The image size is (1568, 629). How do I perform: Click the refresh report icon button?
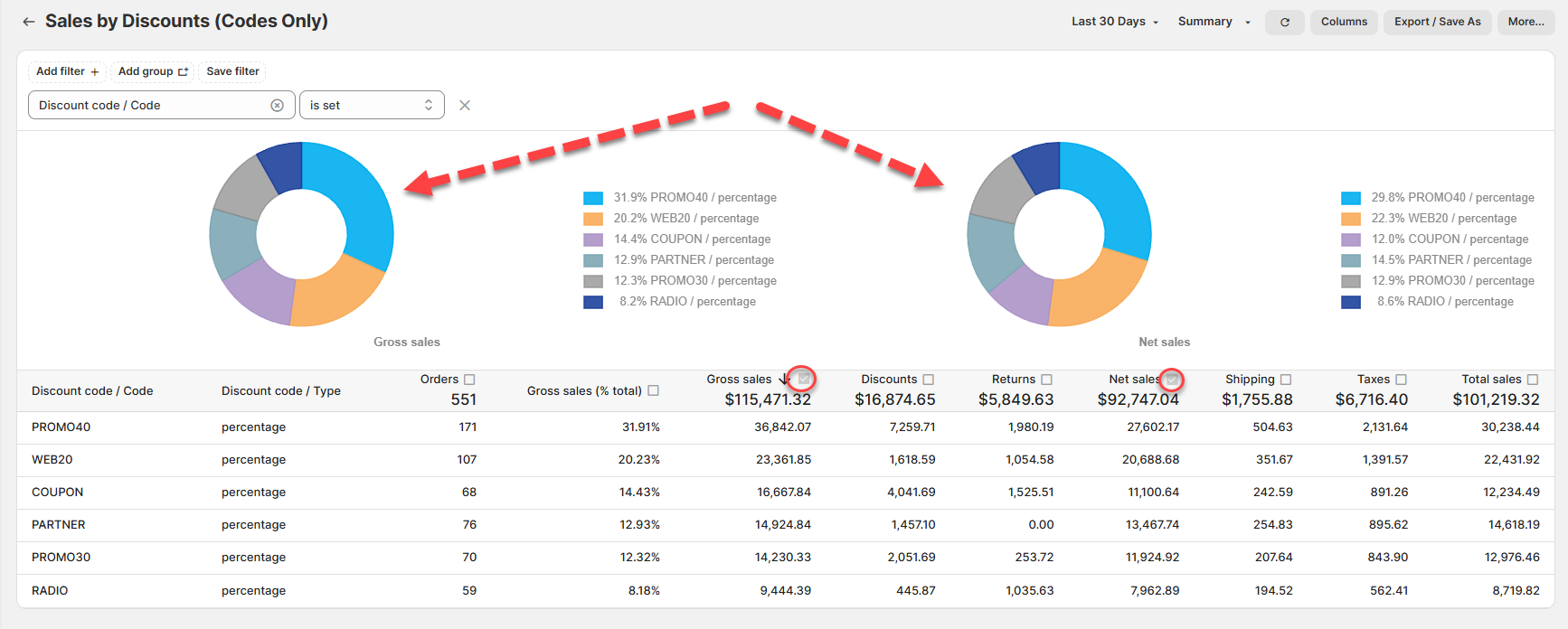pyautogui.click(x=1284, y=22)
